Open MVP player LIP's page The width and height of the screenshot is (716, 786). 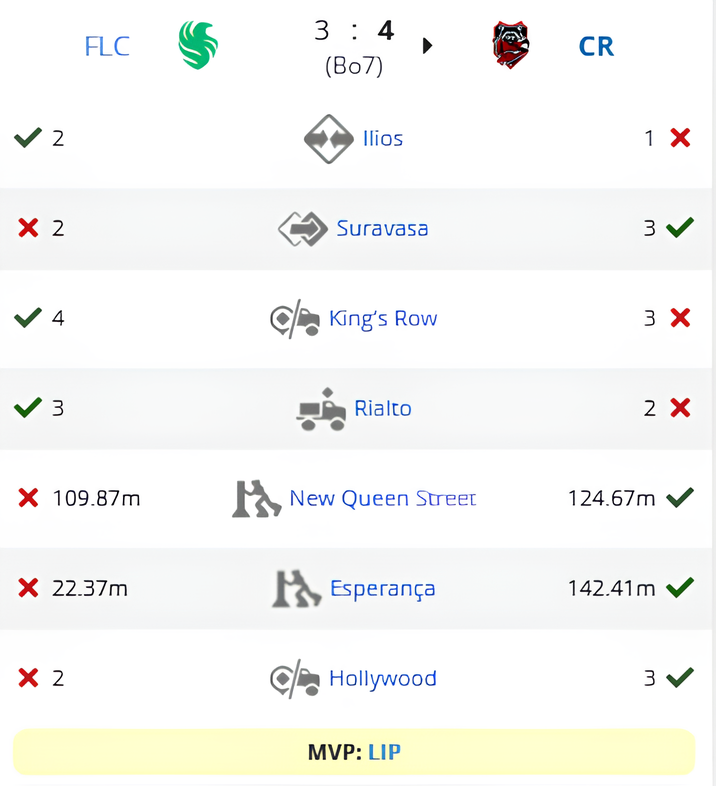[384, 752]
